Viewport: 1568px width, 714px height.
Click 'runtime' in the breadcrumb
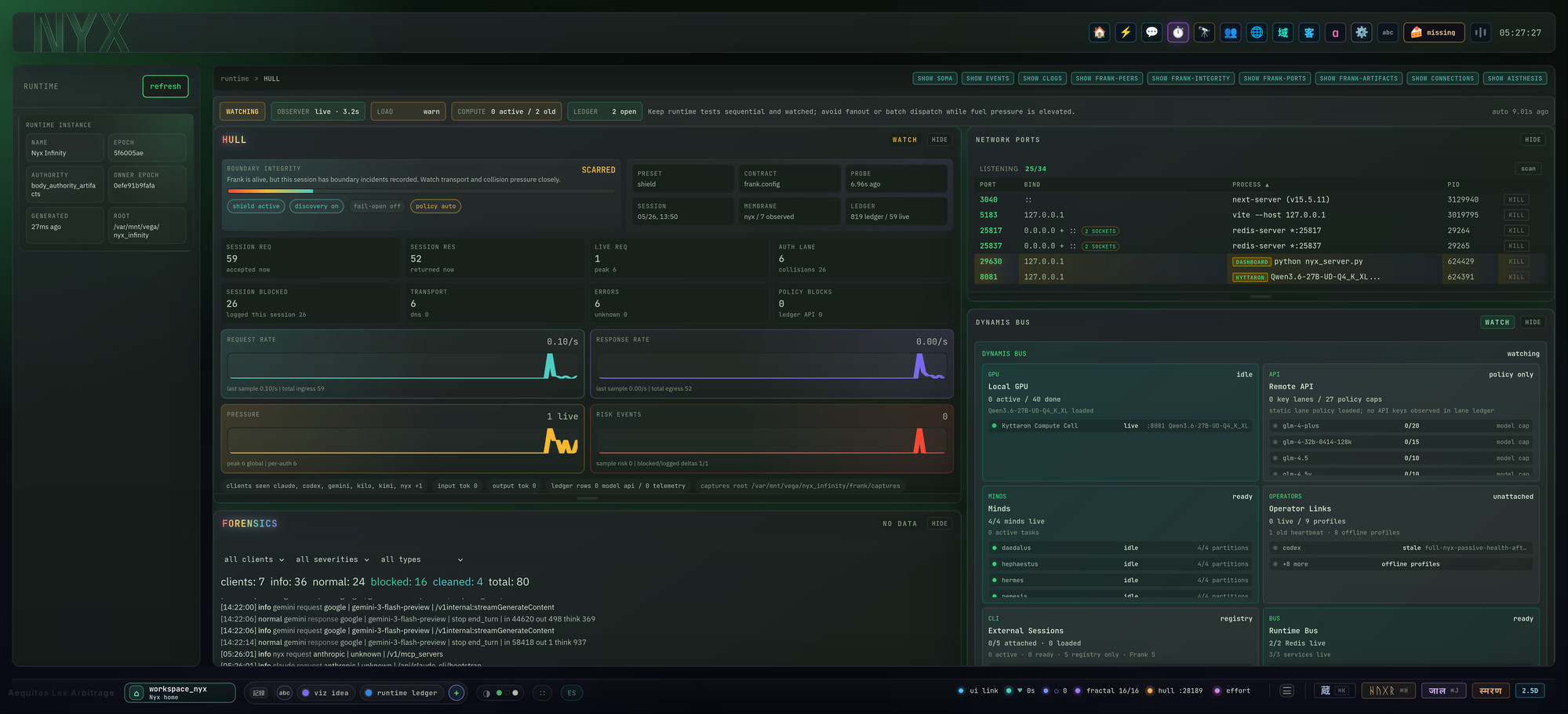pyautogui.click(x=235, y=78)
